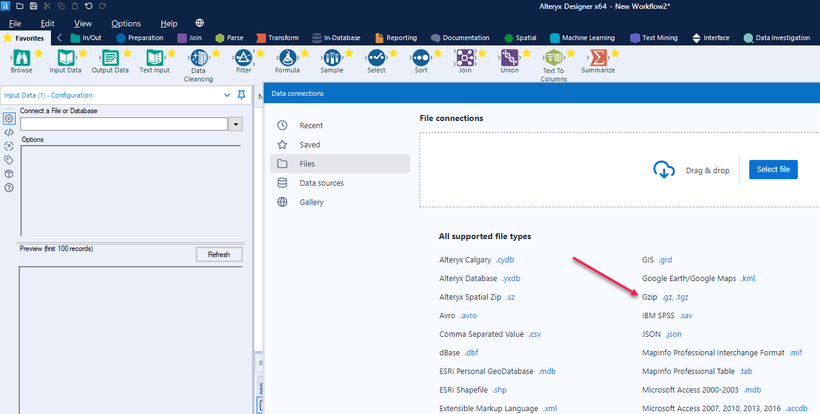Screen dimensions: 820x414
Task: Click the Select file button
Action: pos(773,169)
